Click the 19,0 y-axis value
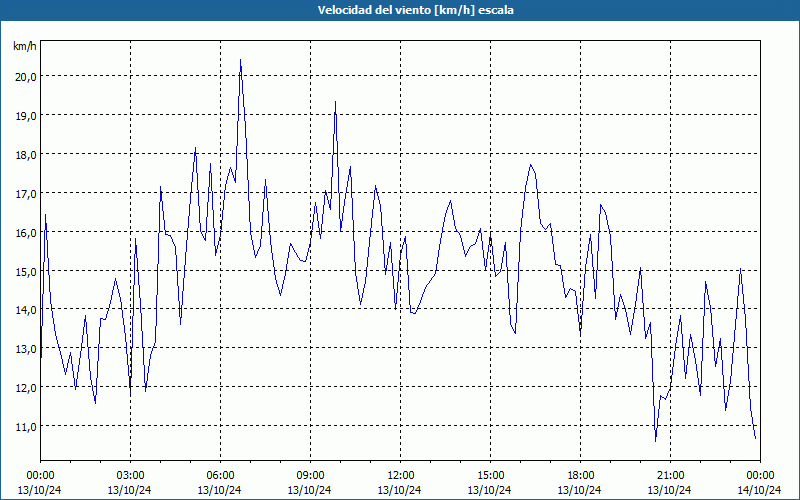Screen dimensions: 800x500 [26, 115]
